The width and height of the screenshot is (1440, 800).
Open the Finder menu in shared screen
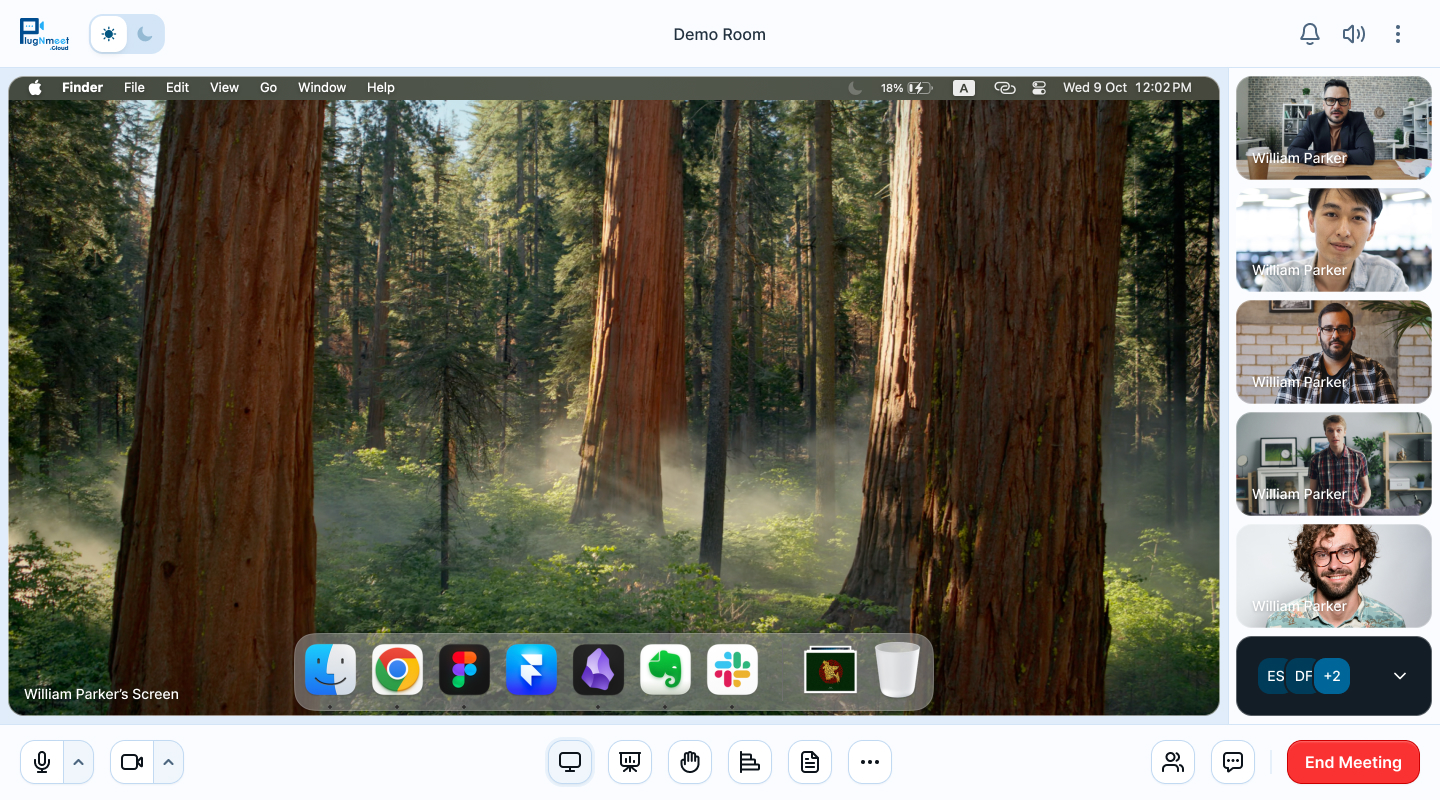[x=82, y=87]
